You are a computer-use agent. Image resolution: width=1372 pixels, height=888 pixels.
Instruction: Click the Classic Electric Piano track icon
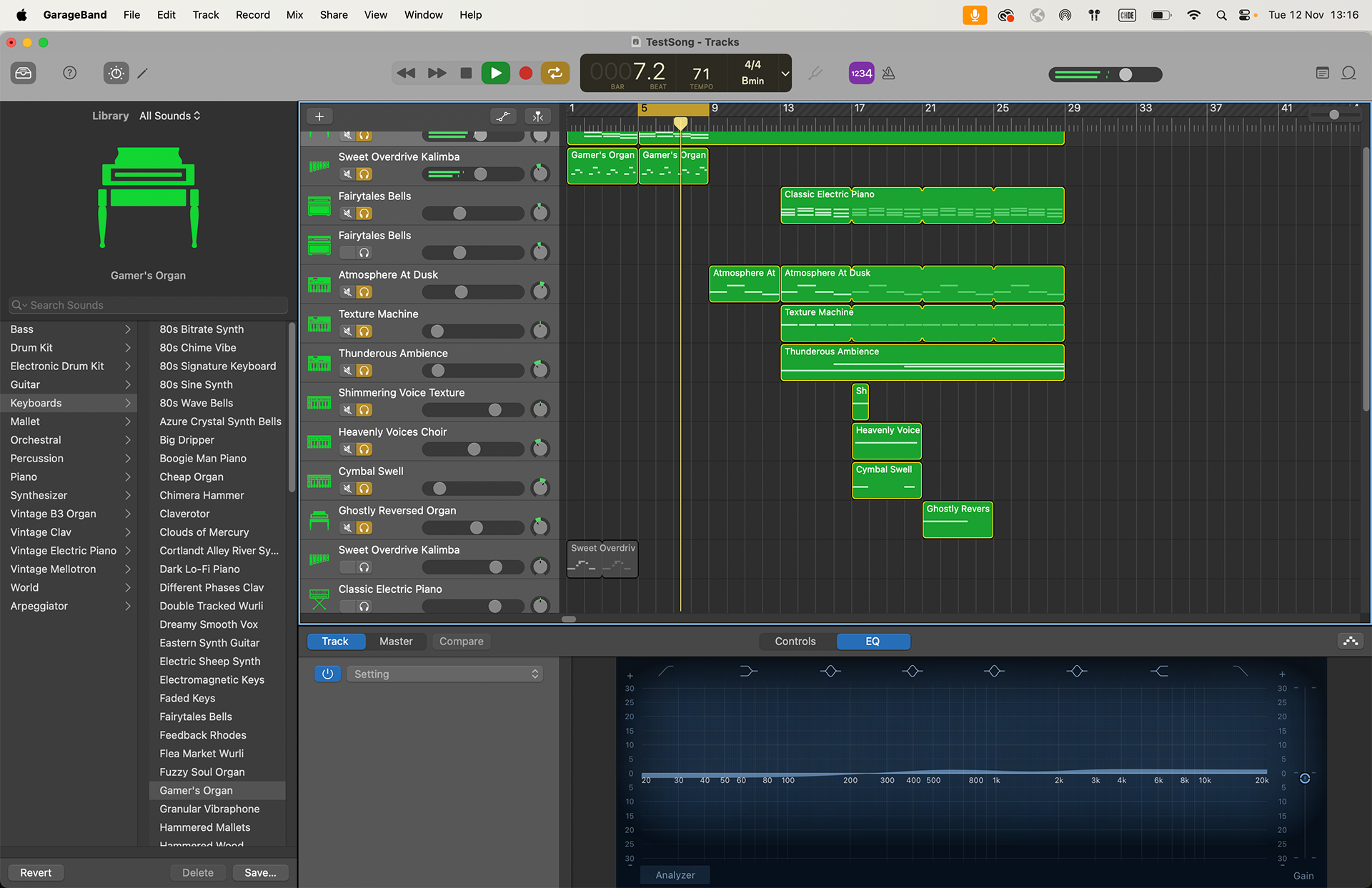click(x=319, y=599)
